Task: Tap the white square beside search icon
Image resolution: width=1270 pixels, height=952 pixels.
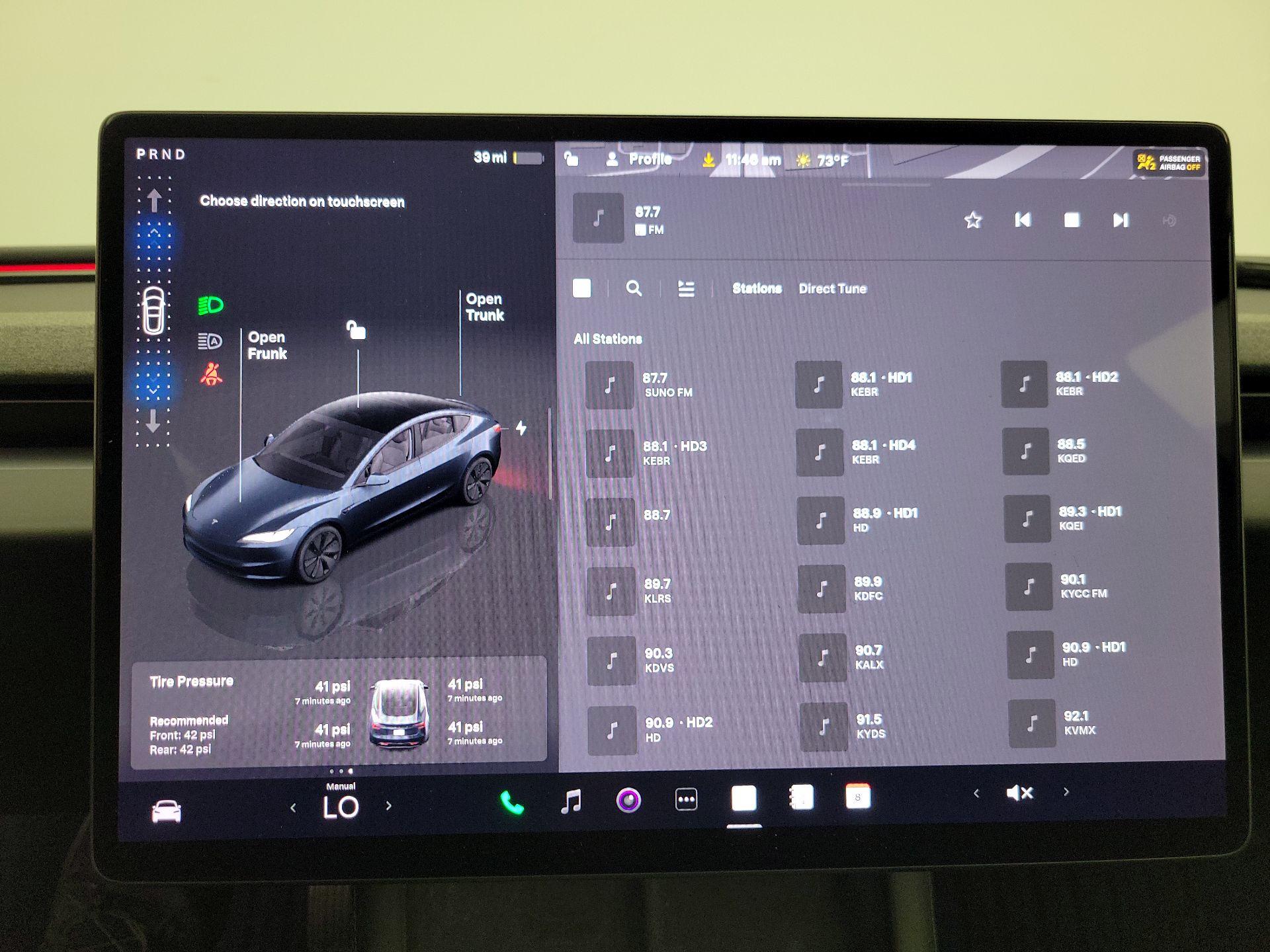Action: [581, 288]
